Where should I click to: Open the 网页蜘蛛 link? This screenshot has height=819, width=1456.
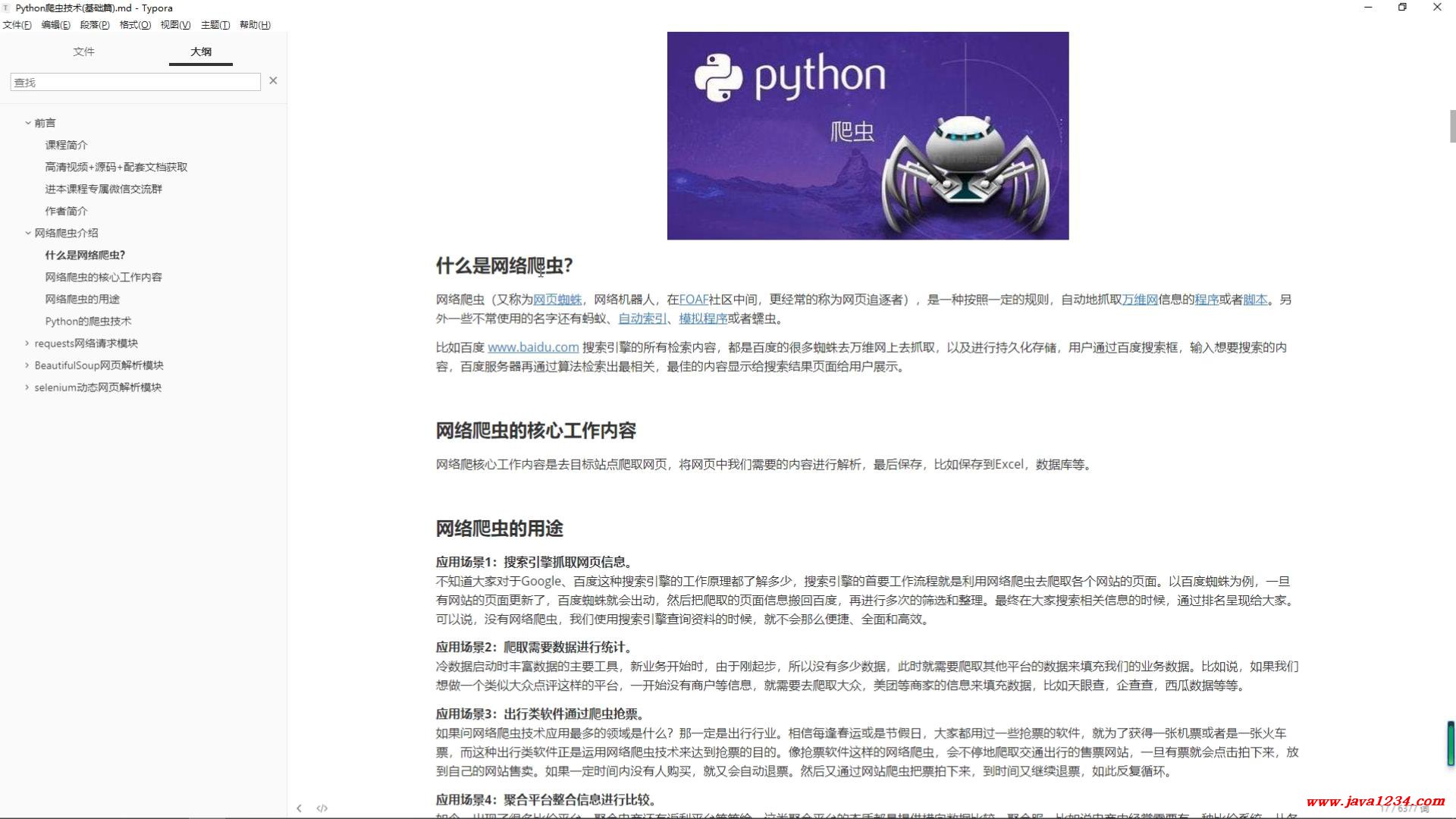pos(557,300)
